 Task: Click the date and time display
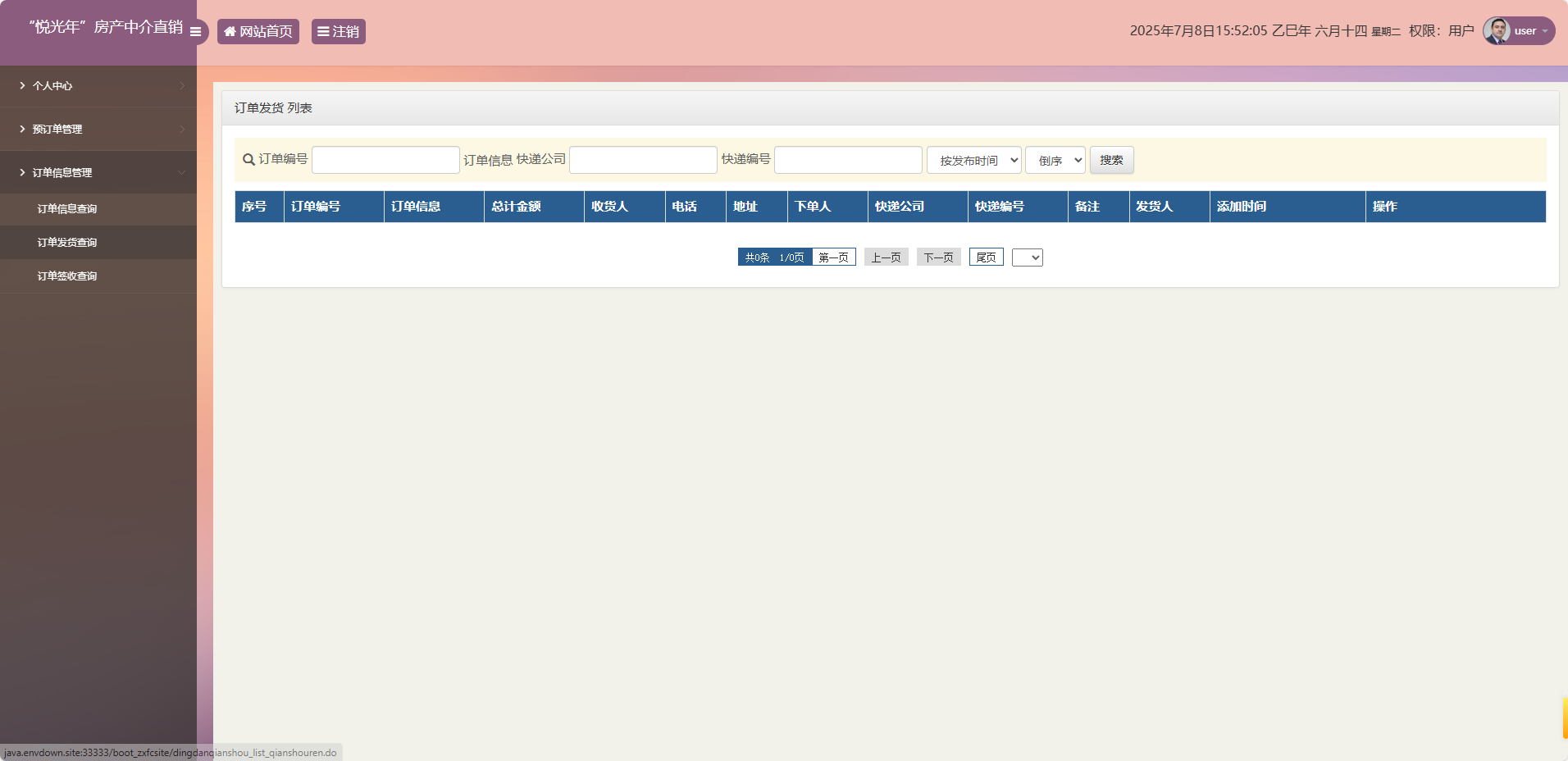1265,31
